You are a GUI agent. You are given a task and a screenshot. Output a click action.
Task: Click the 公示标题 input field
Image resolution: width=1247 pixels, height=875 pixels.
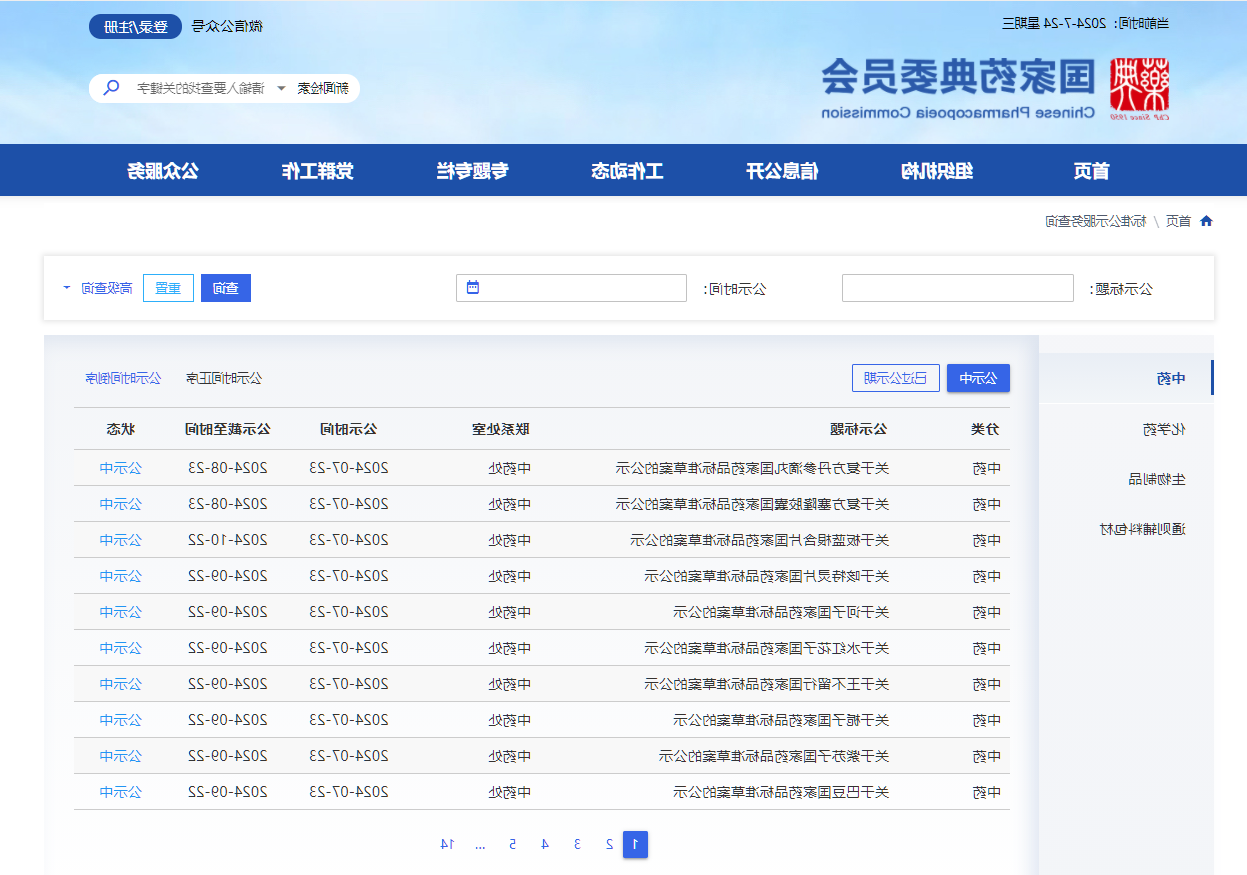[x=957, y=287]
